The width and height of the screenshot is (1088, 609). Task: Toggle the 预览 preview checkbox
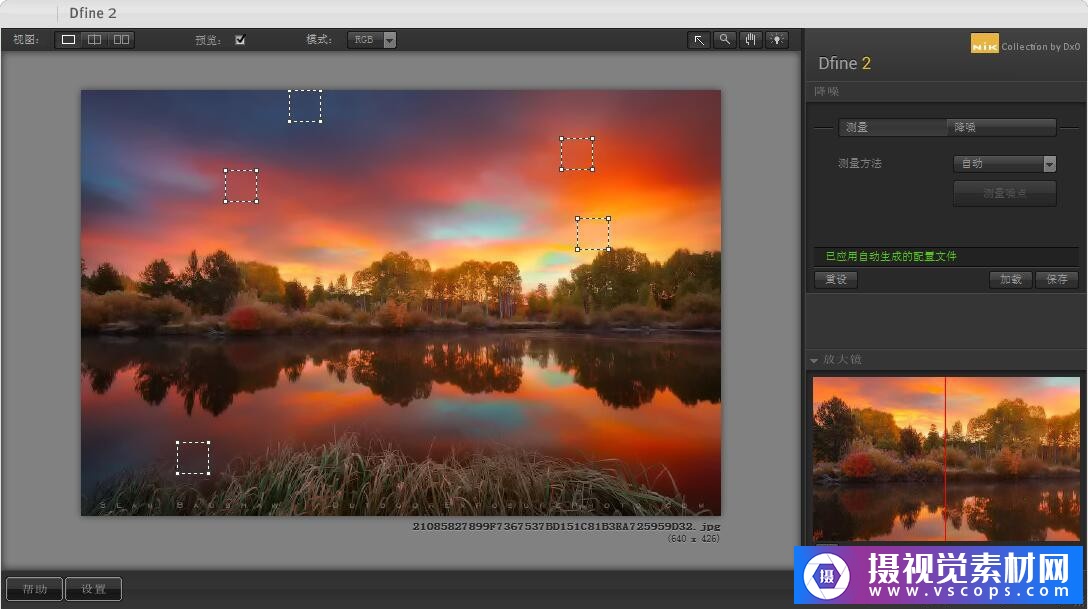(240, 40)
